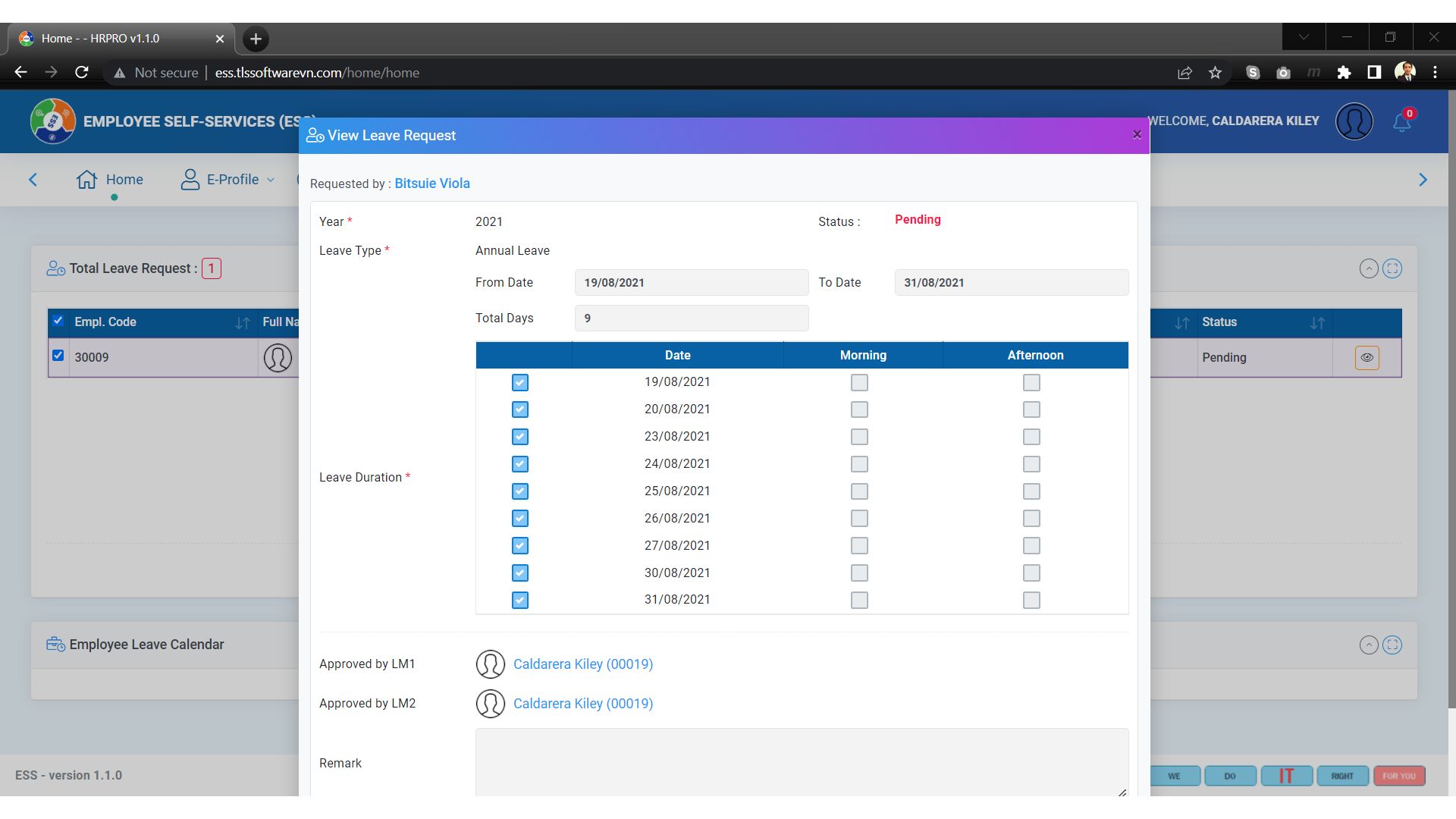Uncheck the 23/08/2021 date row checkbox

click(519, 437)
